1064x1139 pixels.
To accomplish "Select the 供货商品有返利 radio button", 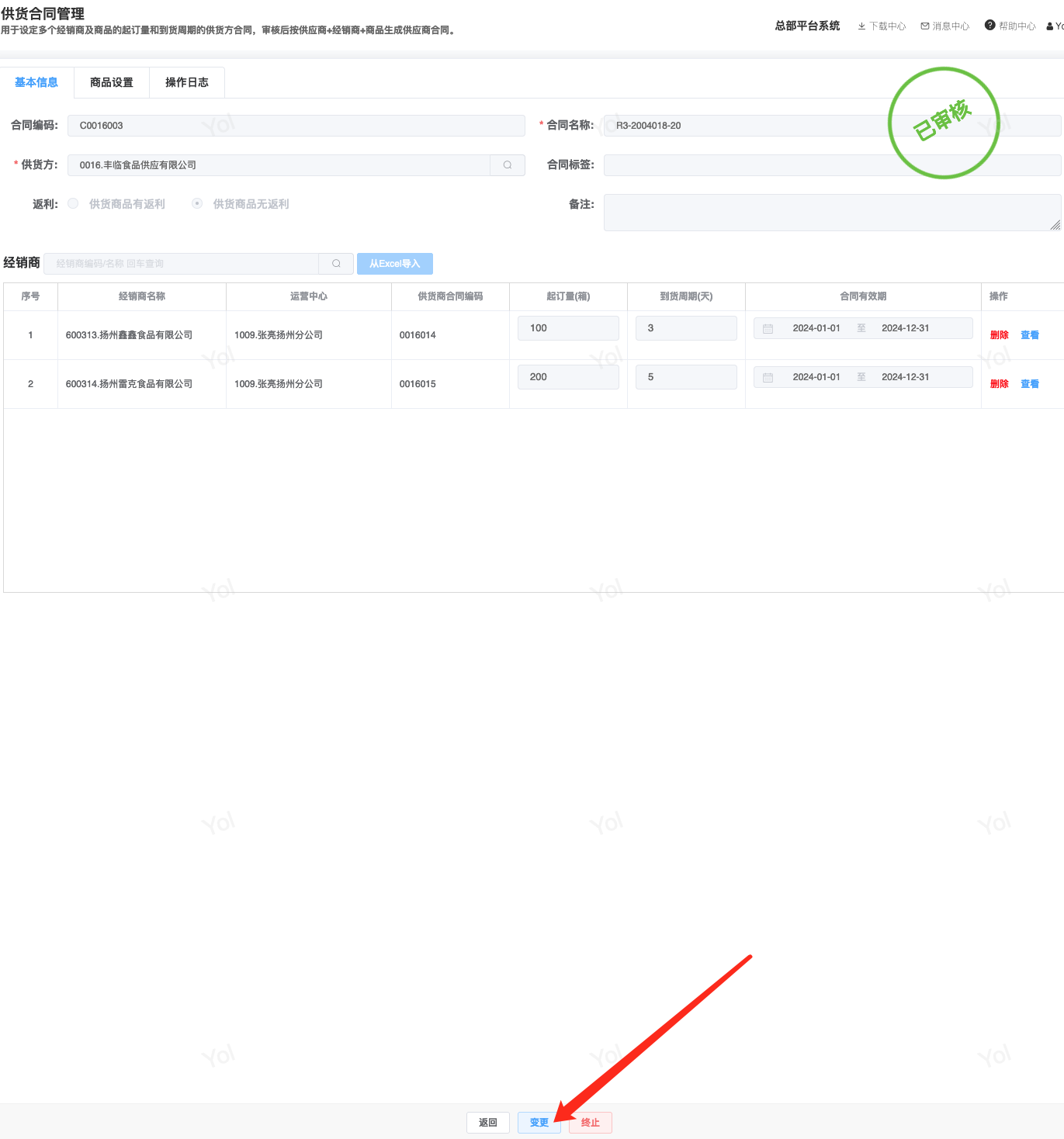I will [x=73, y=203].
